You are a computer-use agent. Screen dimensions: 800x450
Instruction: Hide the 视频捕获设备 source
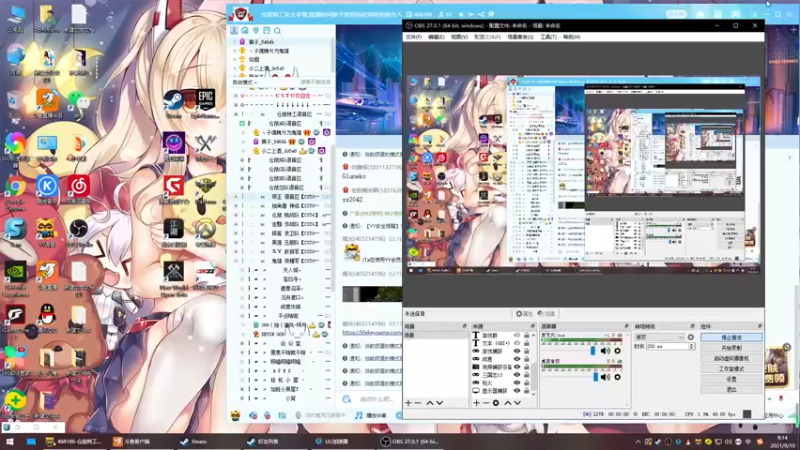tap(517, 367)
